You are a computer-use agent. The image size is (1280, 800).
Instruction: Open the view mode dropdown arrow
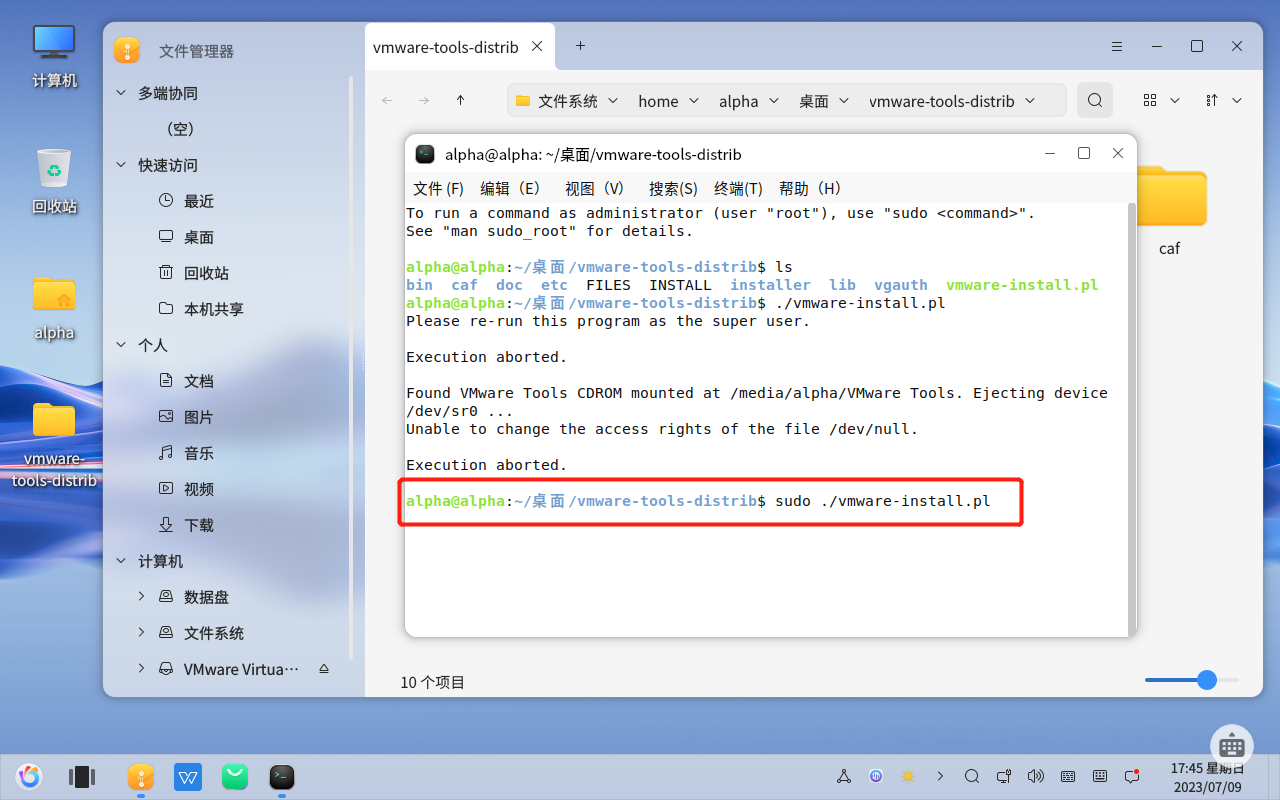pos(1175,100)
